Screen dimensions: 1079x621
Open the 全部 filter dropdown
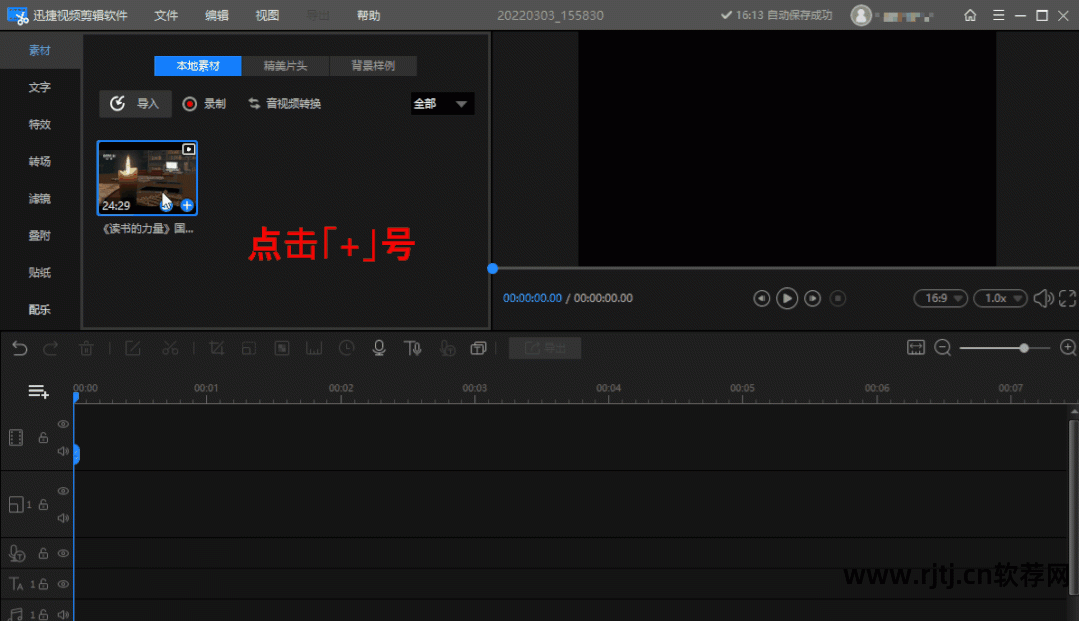point(442,104)
